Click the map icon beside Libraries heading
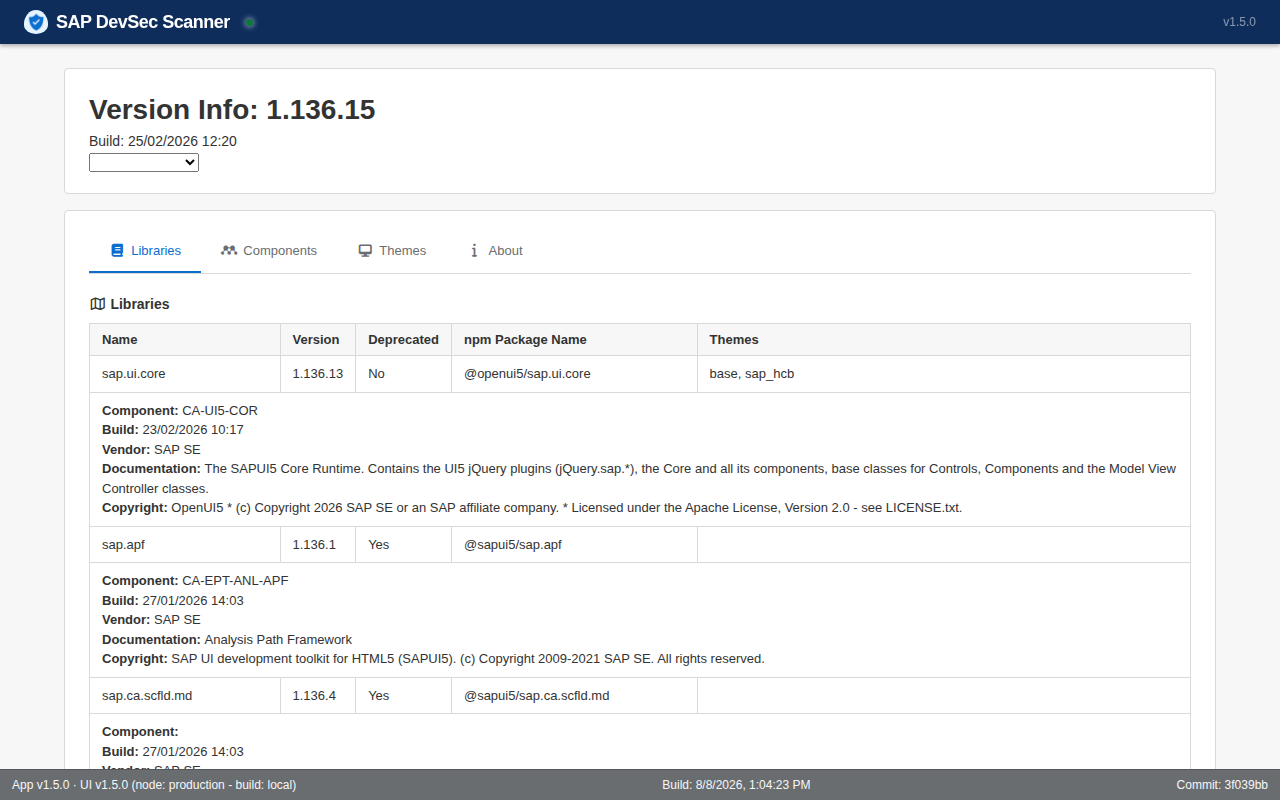1280x800 pixels. [x=97, y=304]
